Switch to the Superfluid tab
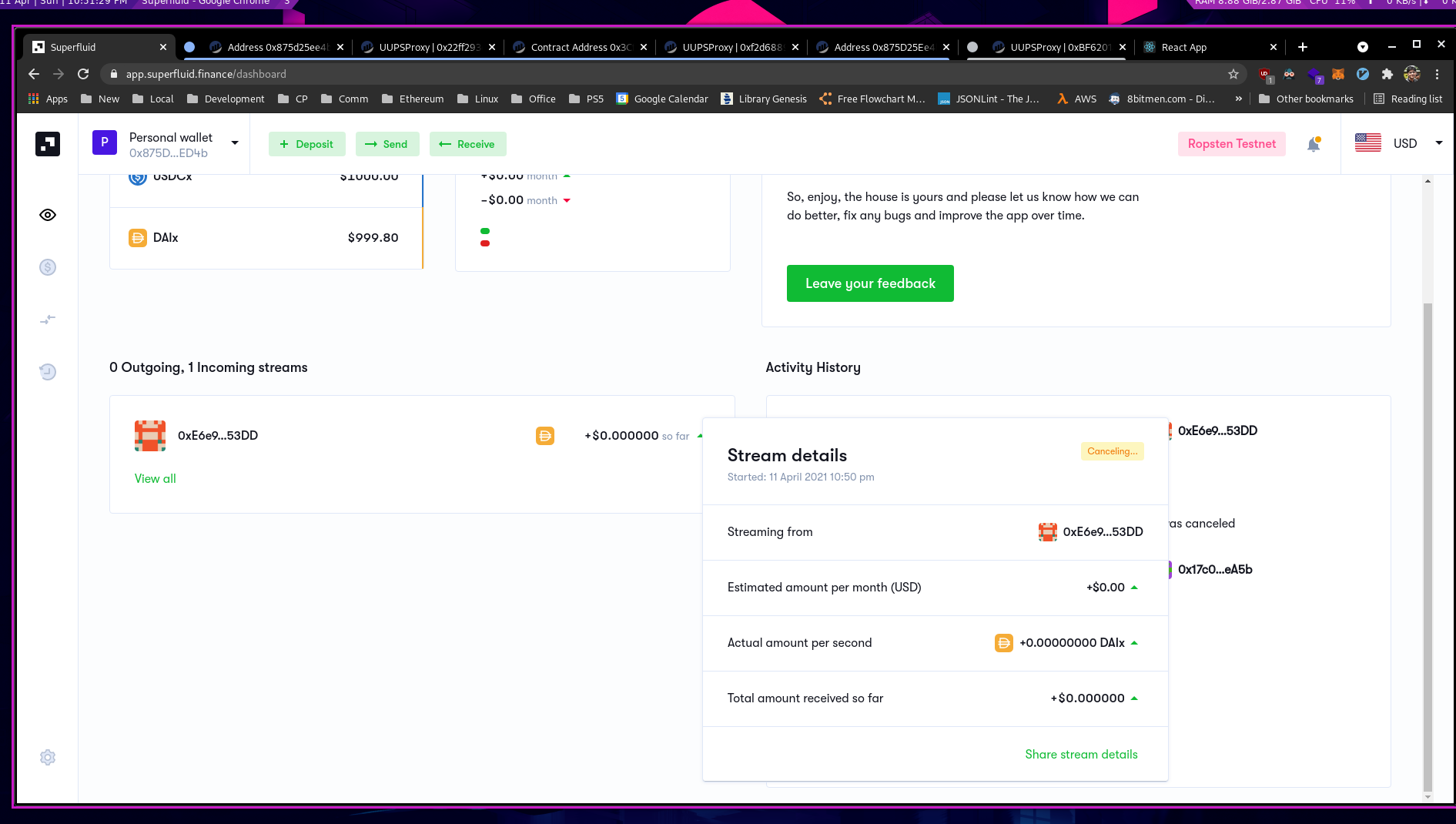The width and height of the screenshot is (1456, 824). tap(99, 47)
